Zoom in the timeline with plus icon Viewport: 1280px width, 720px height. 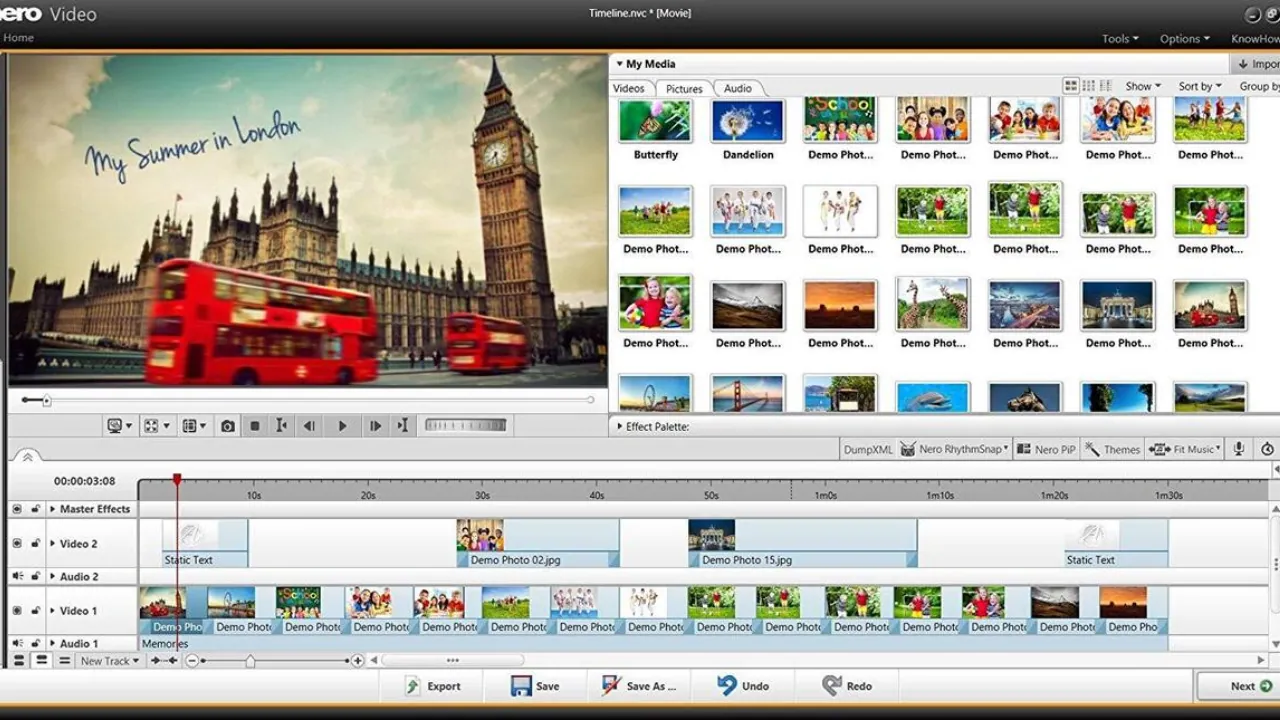point(357,661)
